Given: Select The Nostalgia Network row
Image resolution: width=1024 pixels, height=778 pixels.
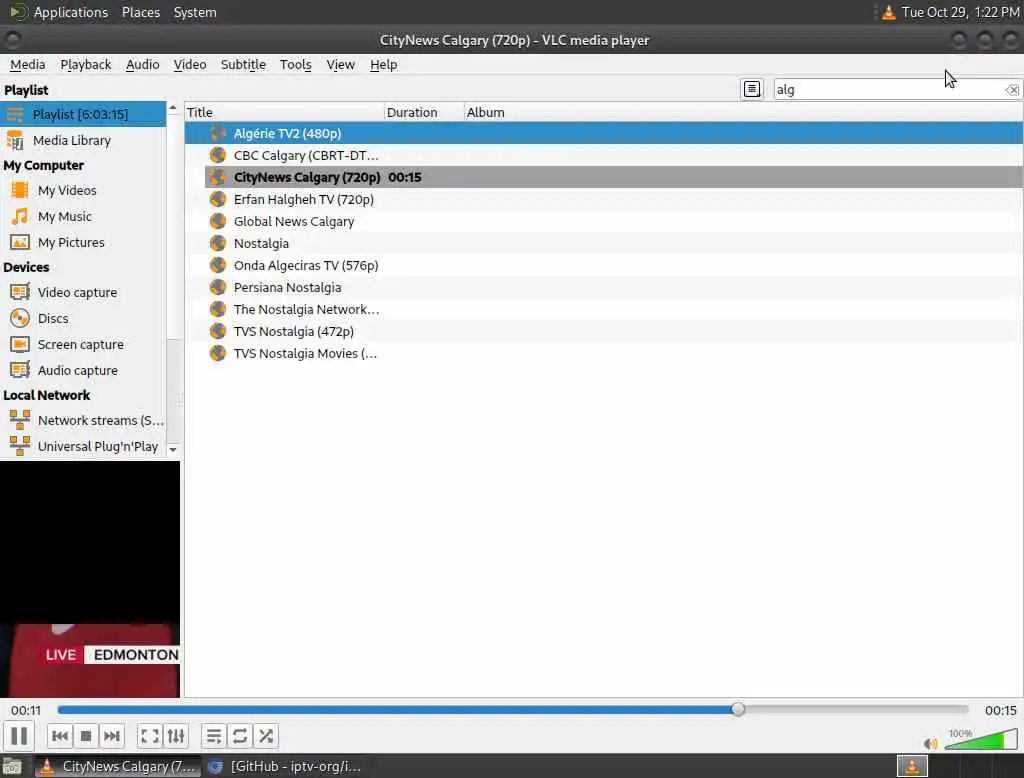Looking at the screenshot, I should 603,309.
